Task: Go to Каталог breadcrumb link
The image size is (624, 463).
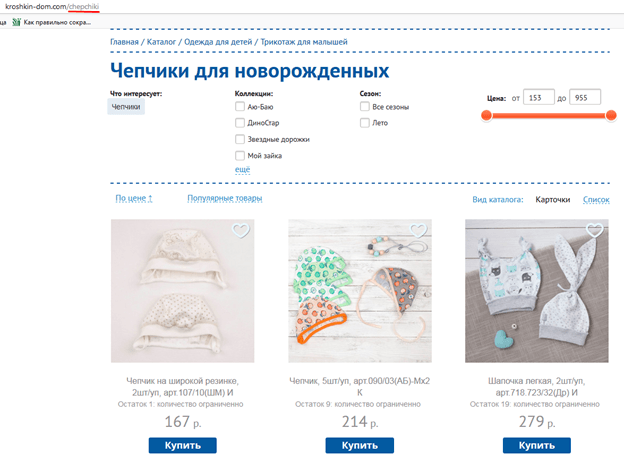Action: (161, 42)
